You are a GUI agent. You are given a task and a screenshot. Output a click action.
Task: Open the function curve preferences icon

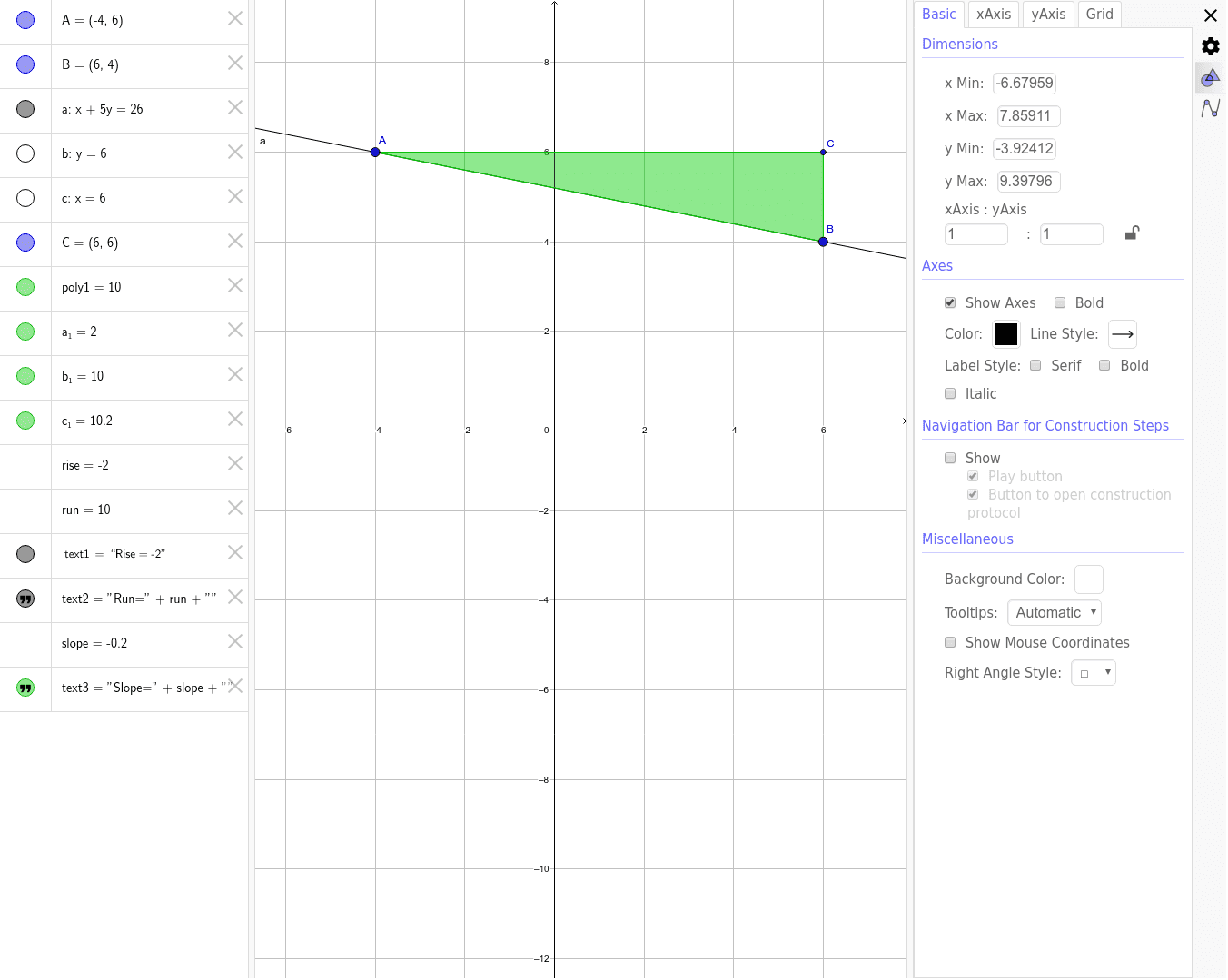1212,107
